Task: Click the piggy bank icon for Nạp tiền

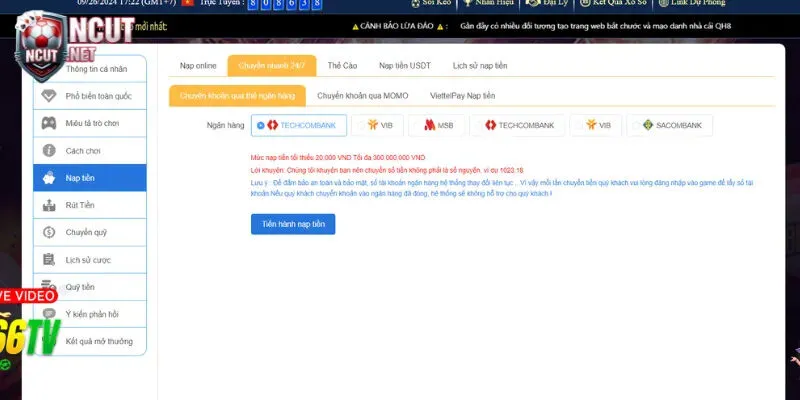Action: [49, 178]
